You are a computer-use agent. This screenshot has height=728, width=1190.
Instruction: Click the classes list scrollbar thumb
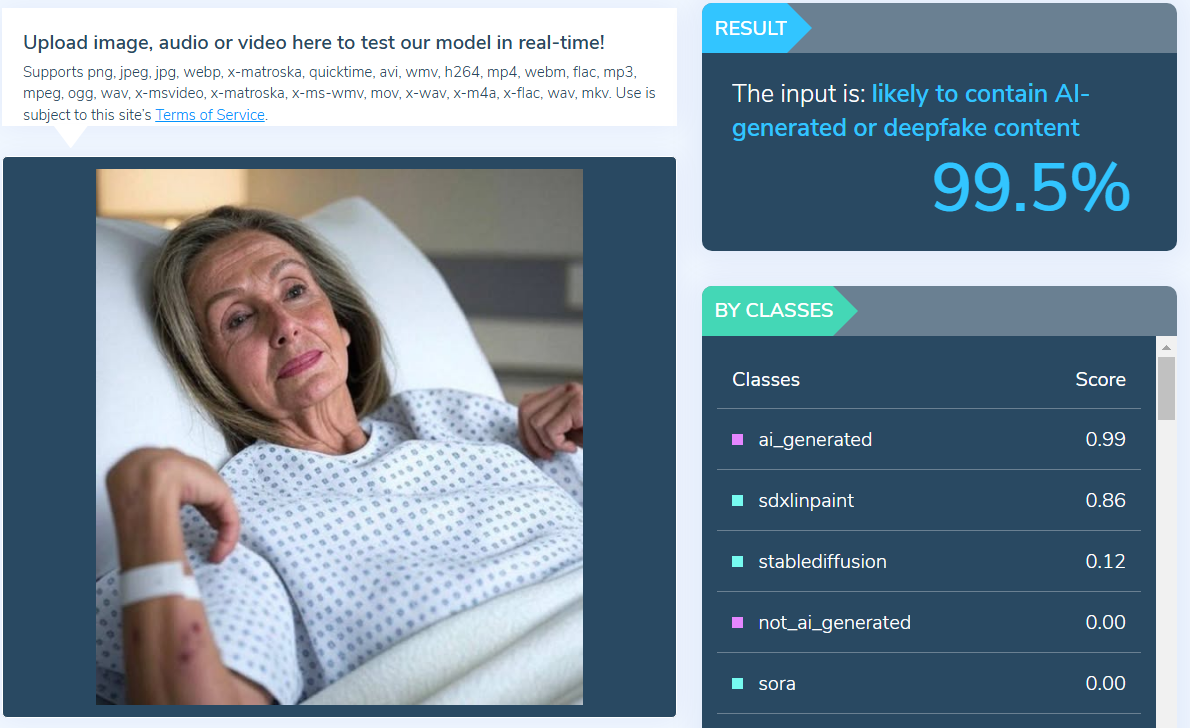pos(1166,388)
